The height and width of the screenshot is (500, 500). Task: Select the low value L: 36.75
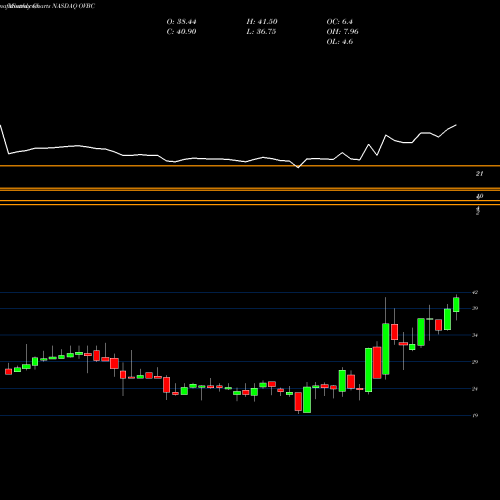click(x=261, y=32)
